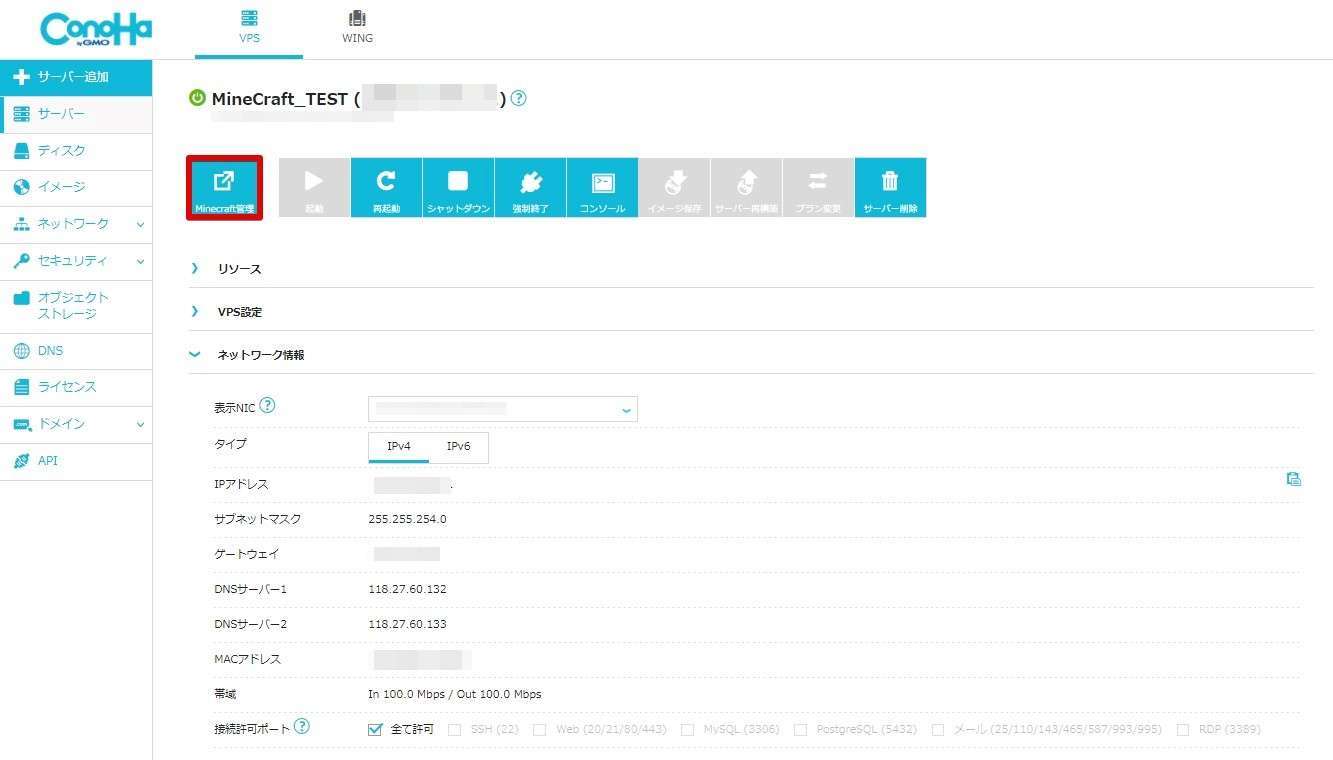Expand the ネットワーク sidebar menu
This screenshot has height=760, width=1333.
(x=76, y=224)
